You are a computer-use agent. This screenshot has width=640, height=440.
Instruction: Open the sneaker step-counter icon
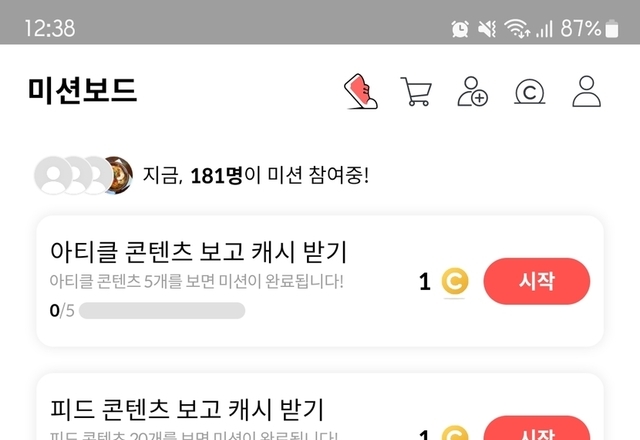(361, 91)
